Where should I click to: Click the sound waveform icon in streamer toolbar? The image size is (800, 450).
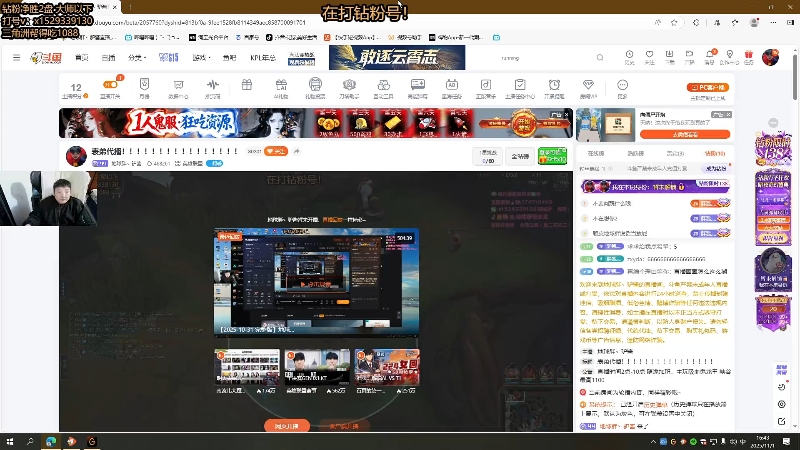[212, 85]
